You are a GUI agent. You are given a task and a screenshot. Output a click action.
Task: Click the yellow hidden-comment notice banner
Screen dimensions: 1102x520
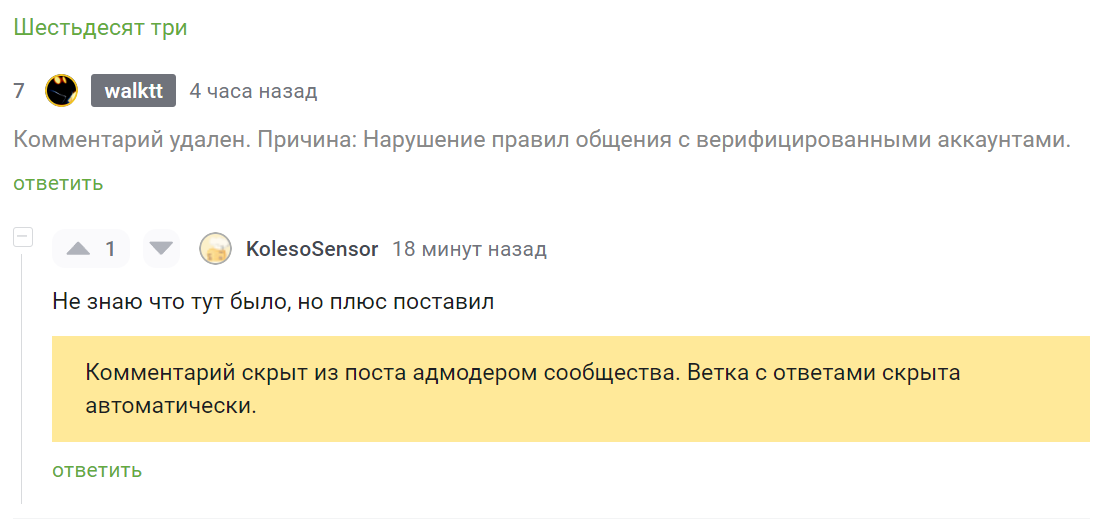coord(570,389)
